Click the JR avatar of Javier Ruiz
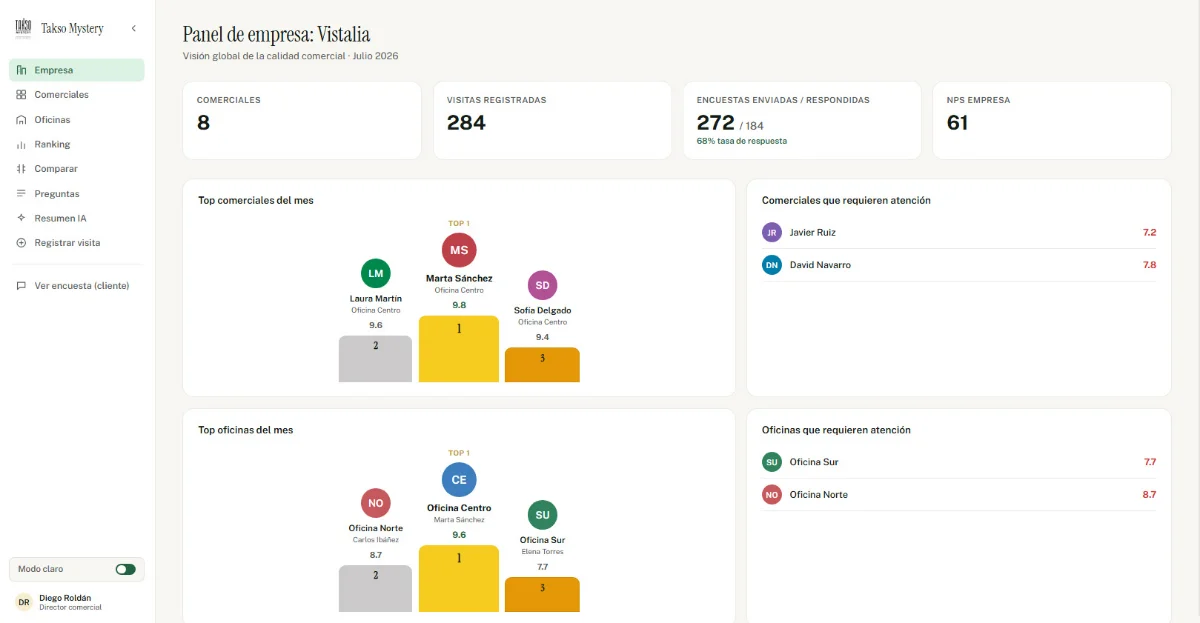Image resolution: width=1200 pixels, height=623 pixels. point(771,232)
